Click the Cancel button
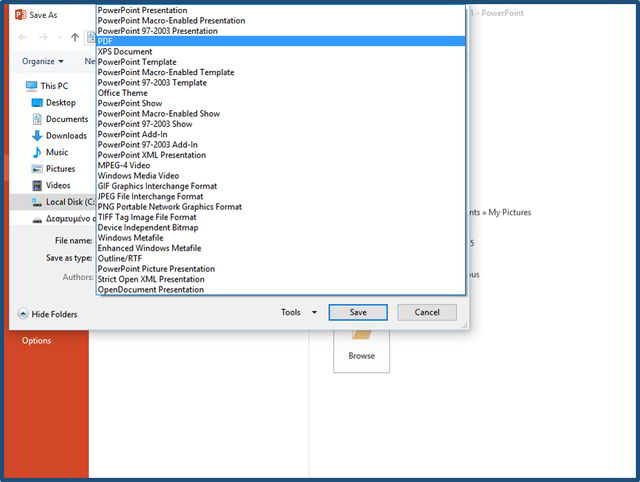The width and height of the screenshot is (640, 482). pos(427,312)
